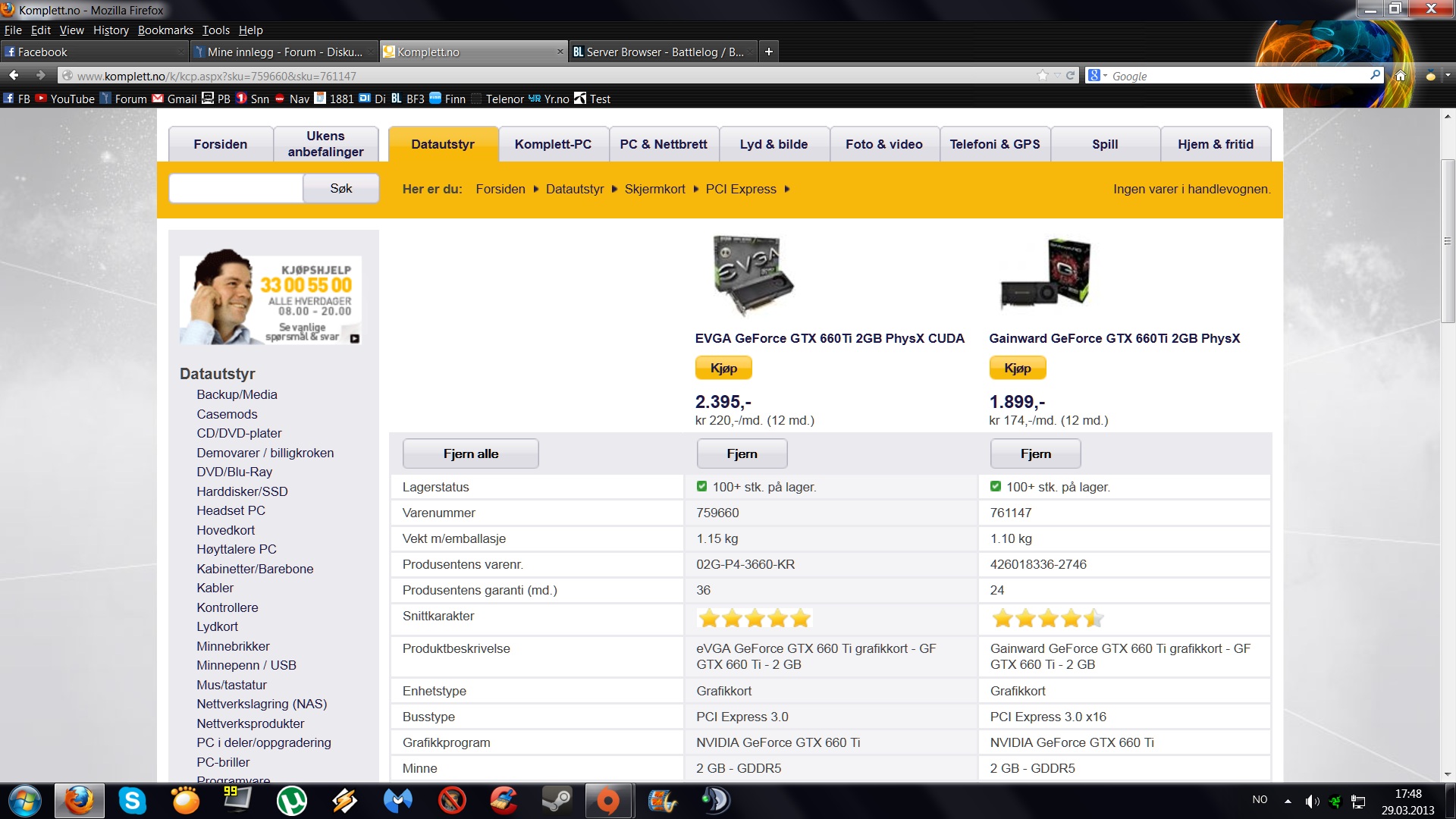Open the File menu
Screen dimensions: 1456x819
click(x=13, y=30)
